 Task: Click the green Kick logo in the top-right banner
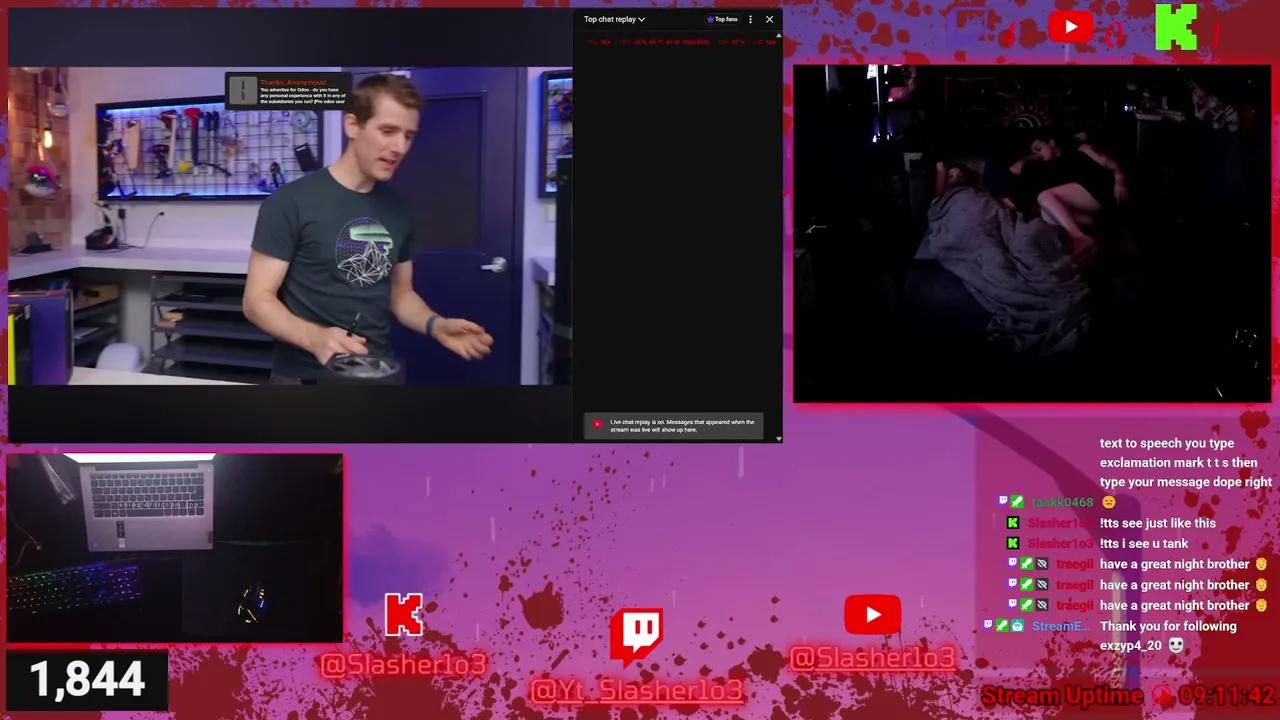1176,27
